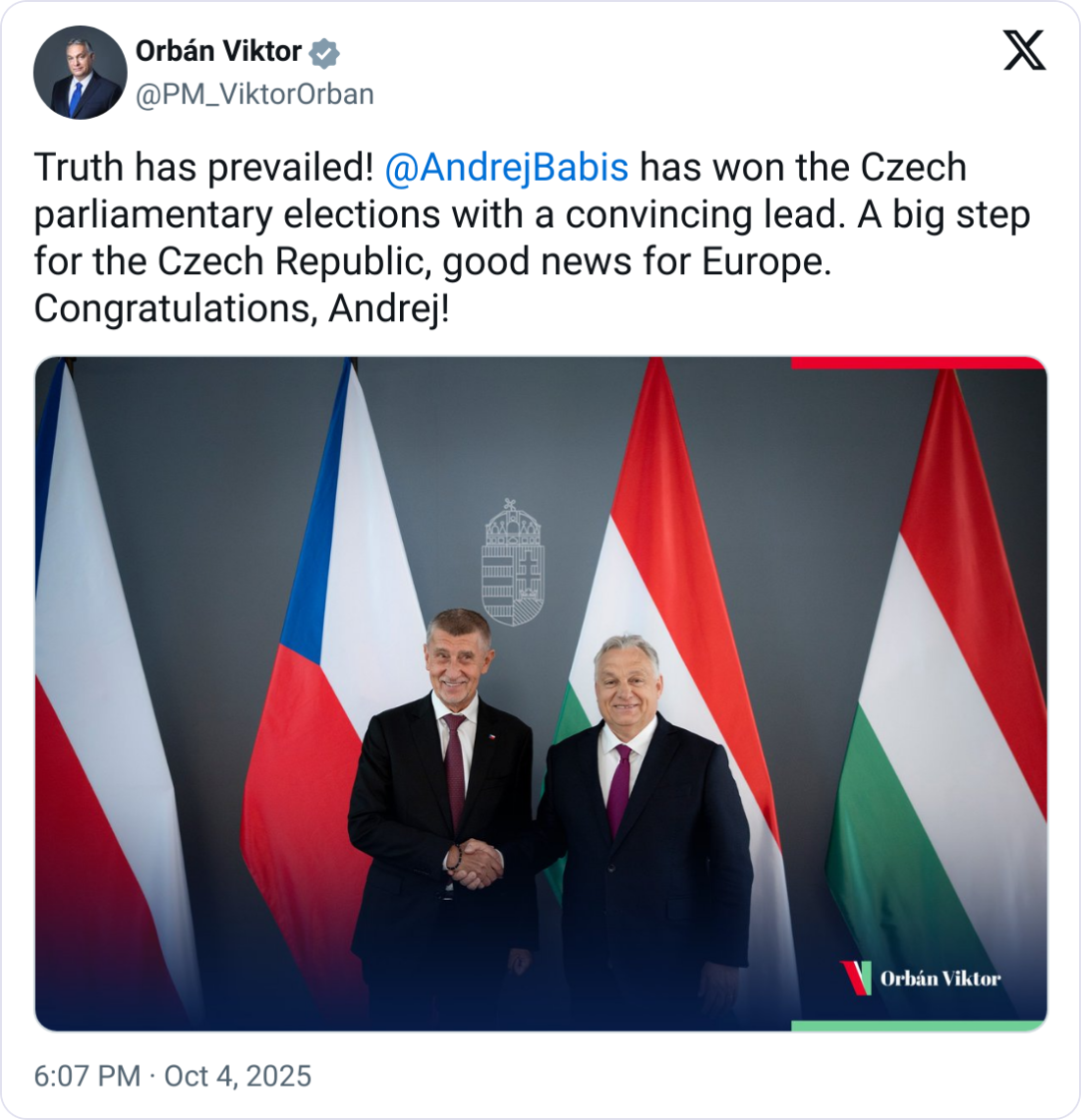Screen dimensions: 1081x1120
Task: Open the round profile avatar picture
Action: 79,74
